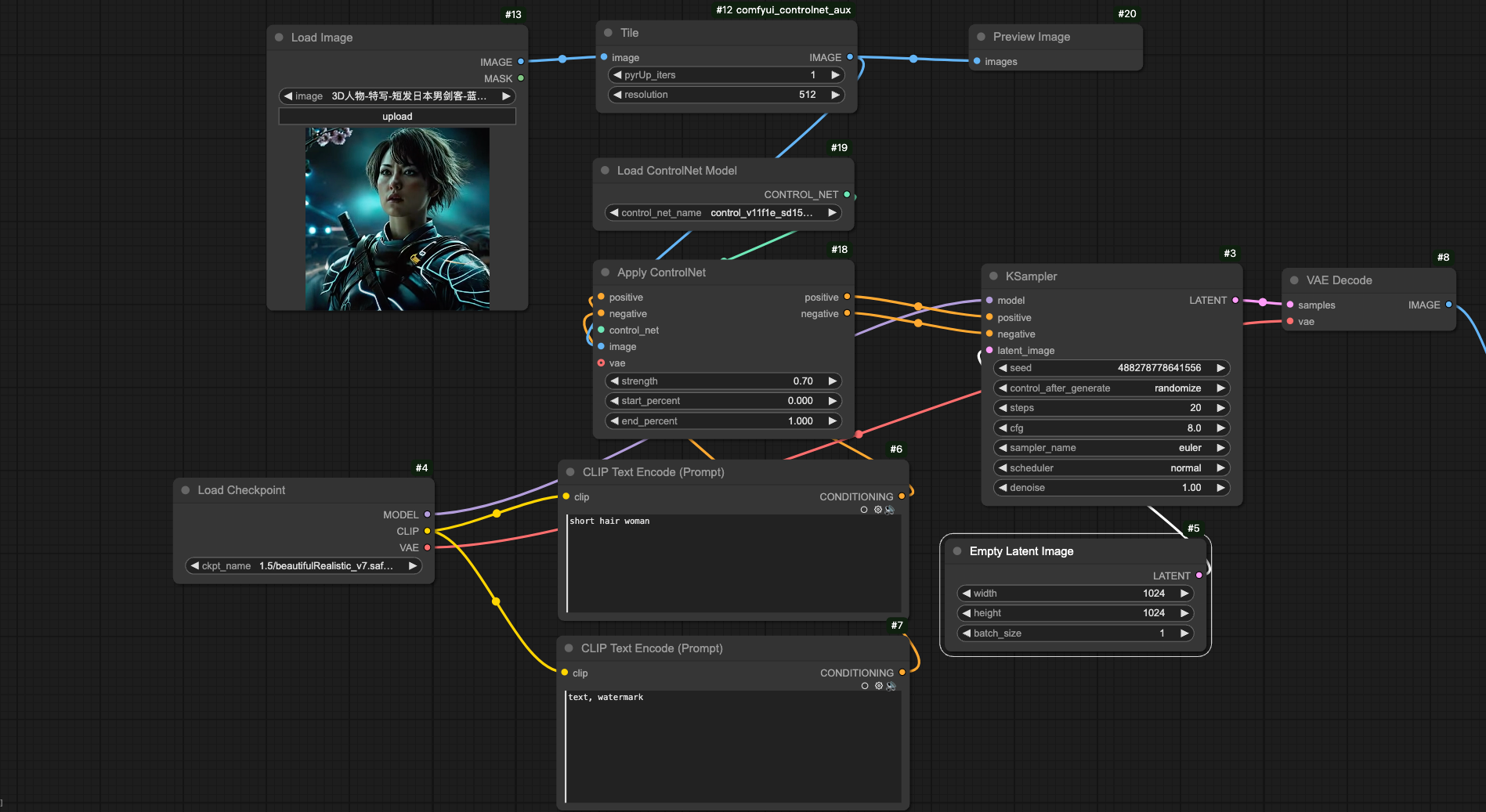The width and height of the screenshot is (1486, 812).
Task: Open the control_net_name model selector
Action: coord(723,213)
